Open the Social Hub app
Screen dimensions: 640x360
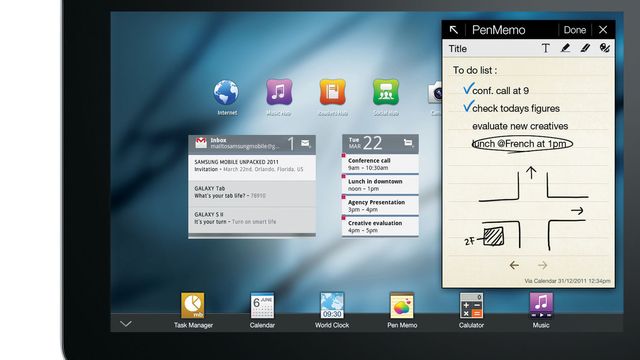coord(386,92)
